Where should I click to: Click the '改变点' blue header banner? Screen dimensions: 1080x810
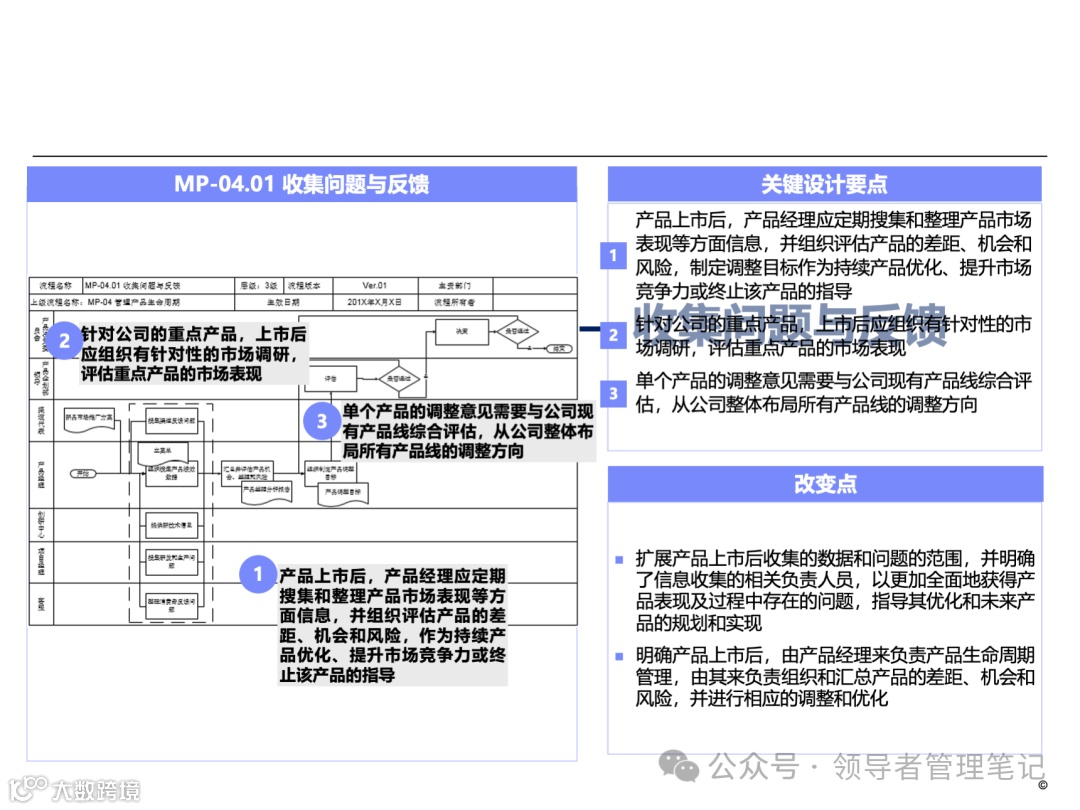point(825,484)
